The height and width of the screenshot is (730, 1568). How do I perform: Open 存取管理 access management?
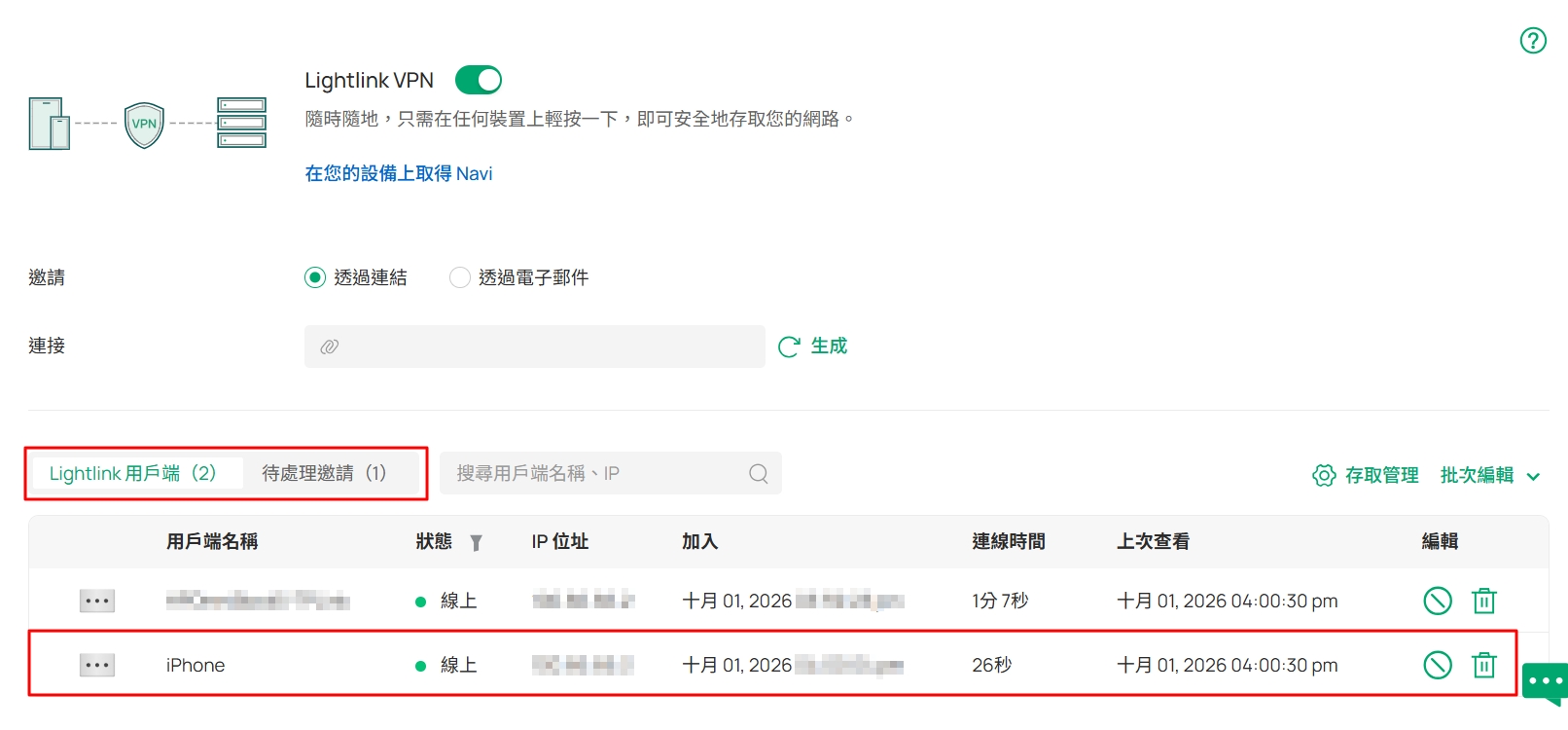point(1381,475)
